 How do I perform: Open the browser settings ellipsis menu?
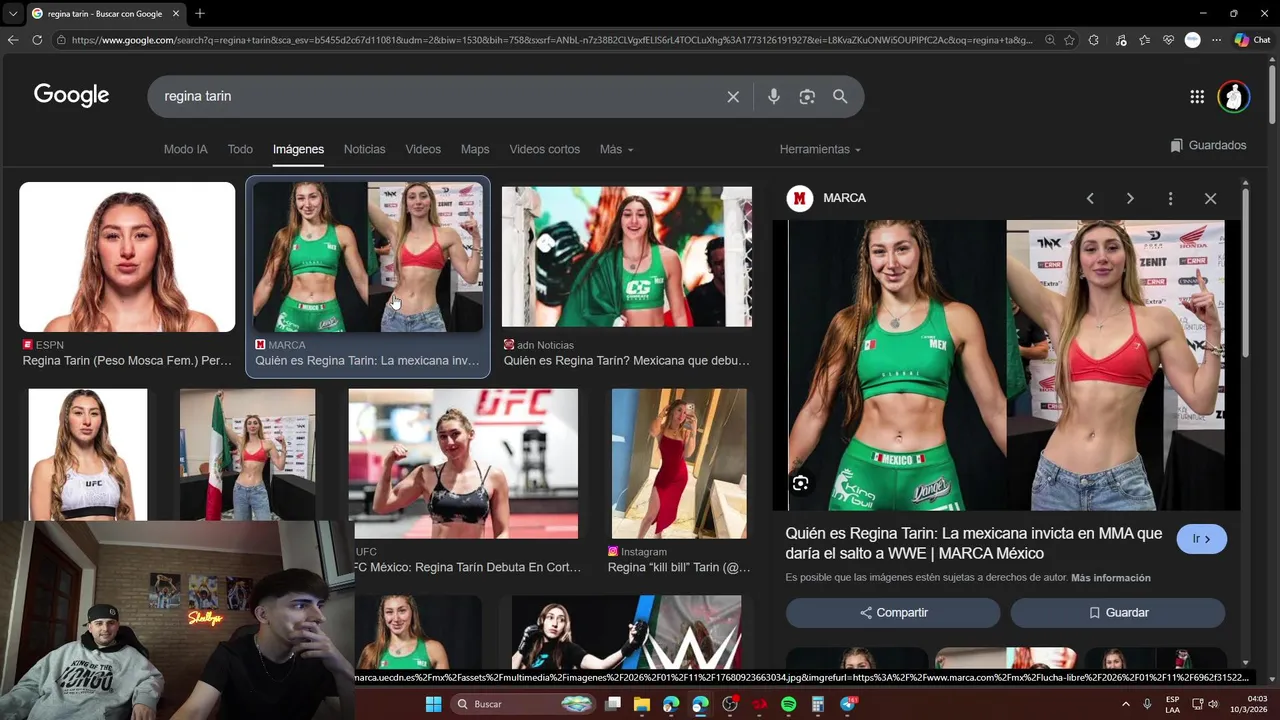point(1216,40)
